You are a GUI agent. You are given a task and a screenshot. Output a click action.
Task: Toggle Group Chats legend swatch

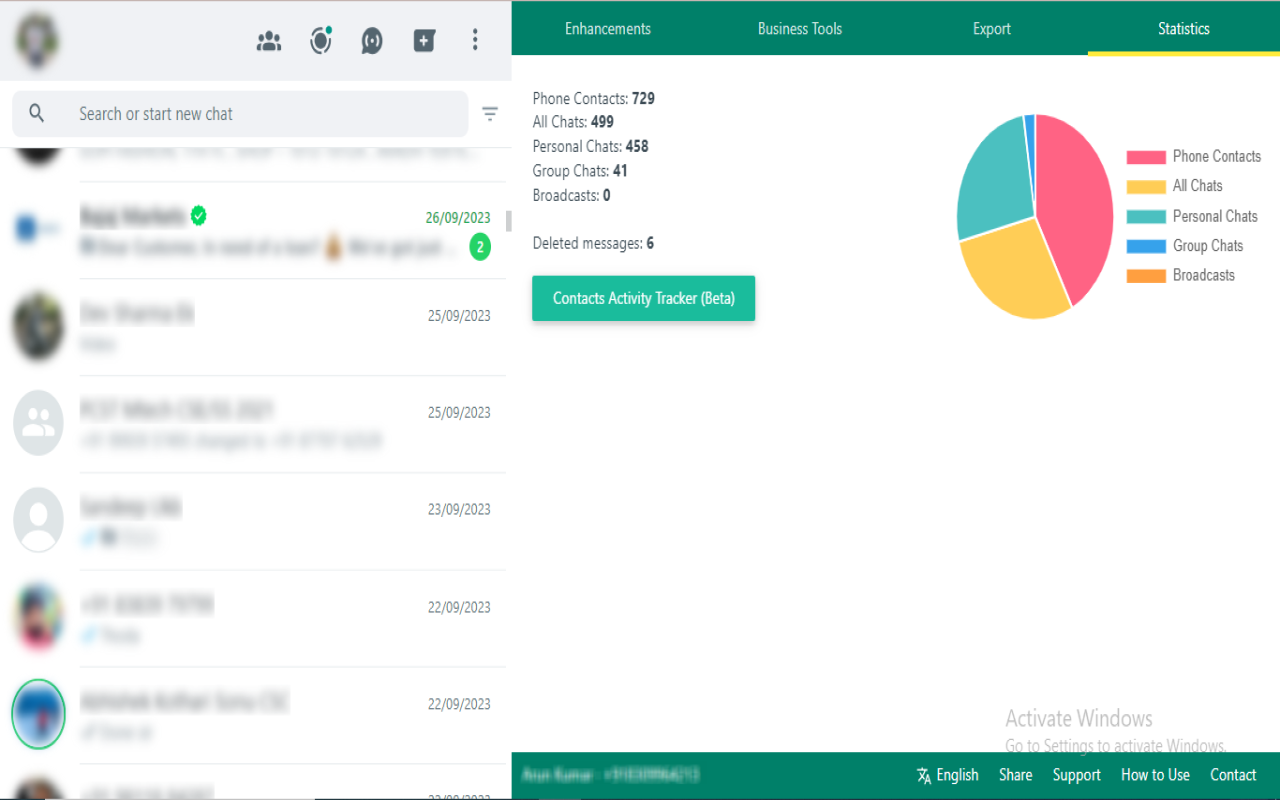[x=1146, y=246]
